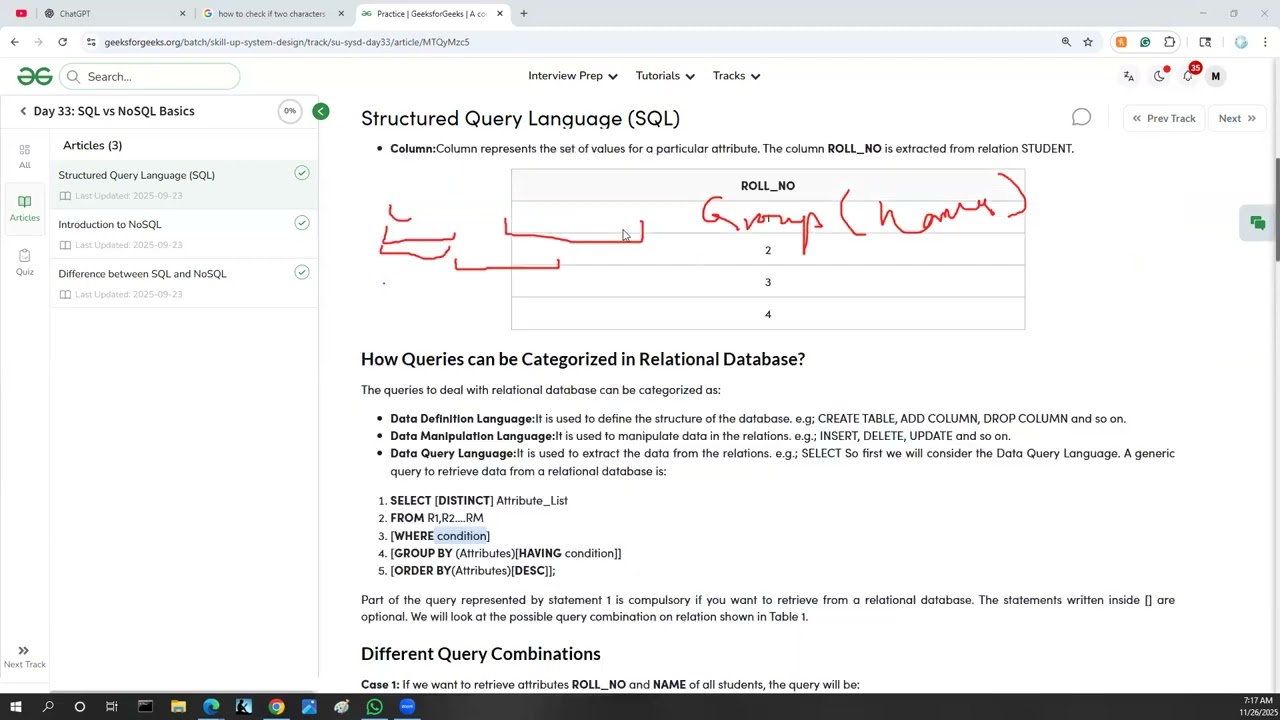Viewport: 1280px width, 720px height.
Task: Open Task View on the taskbar
Action: coord(112,707)
